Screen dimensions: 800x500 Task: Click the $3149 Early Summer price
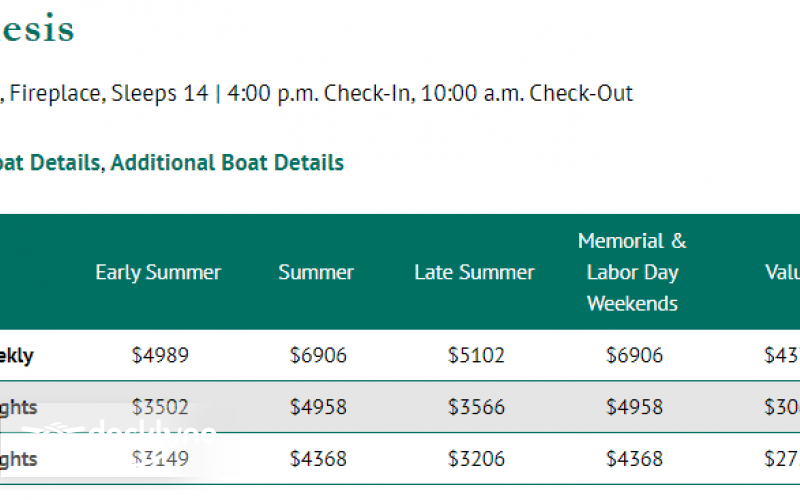click(160, 459)
